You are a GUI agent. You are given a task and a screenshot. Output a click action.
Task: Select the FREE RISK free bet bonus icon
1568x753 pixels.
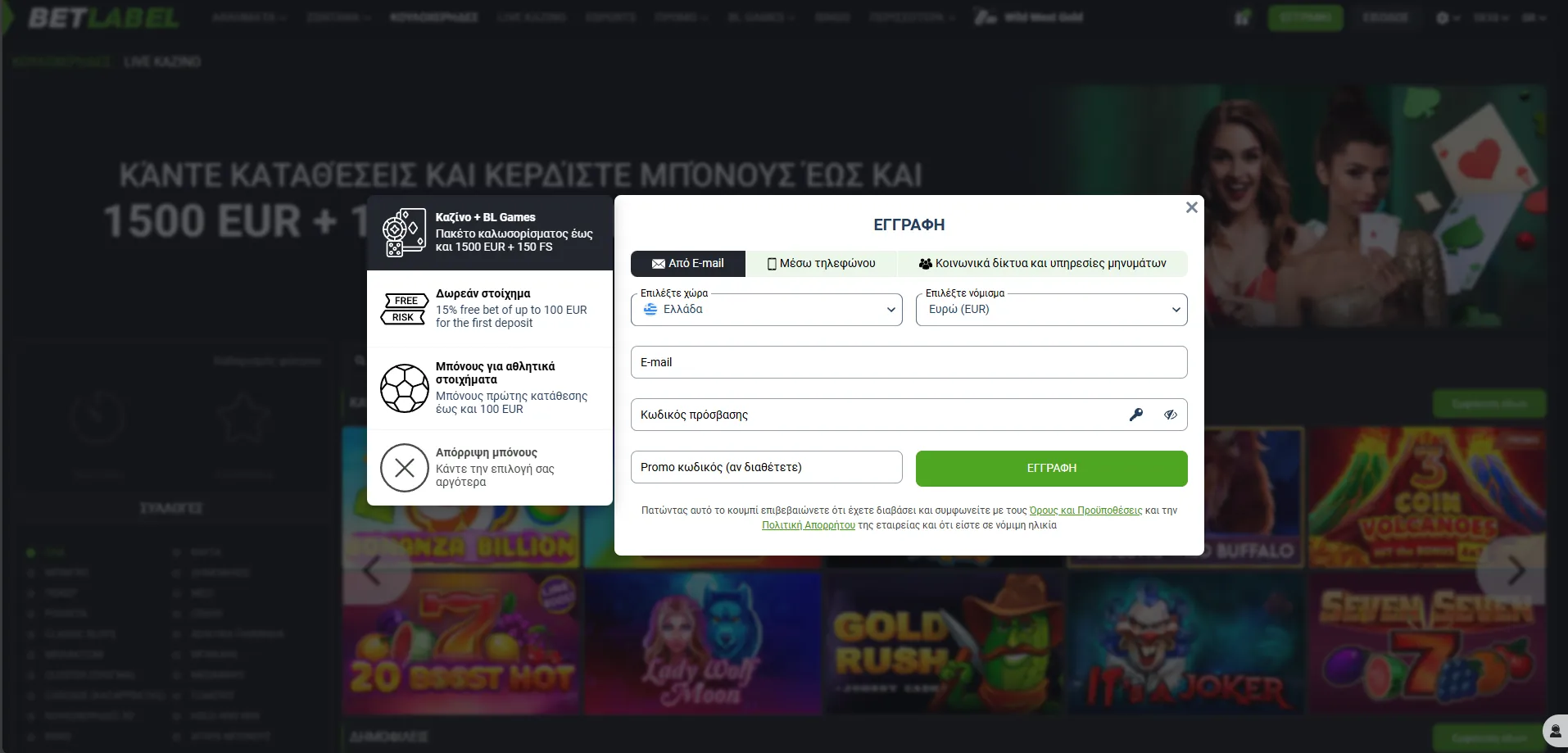[404, 309]
